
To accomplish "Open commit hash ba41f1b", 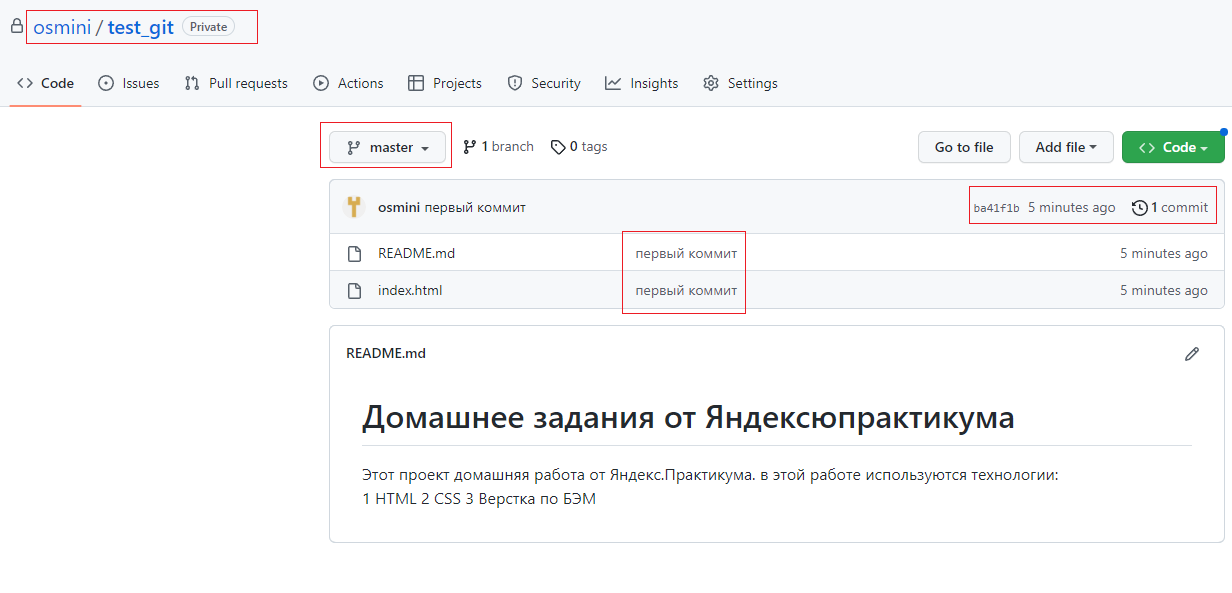I will point(996,208).
